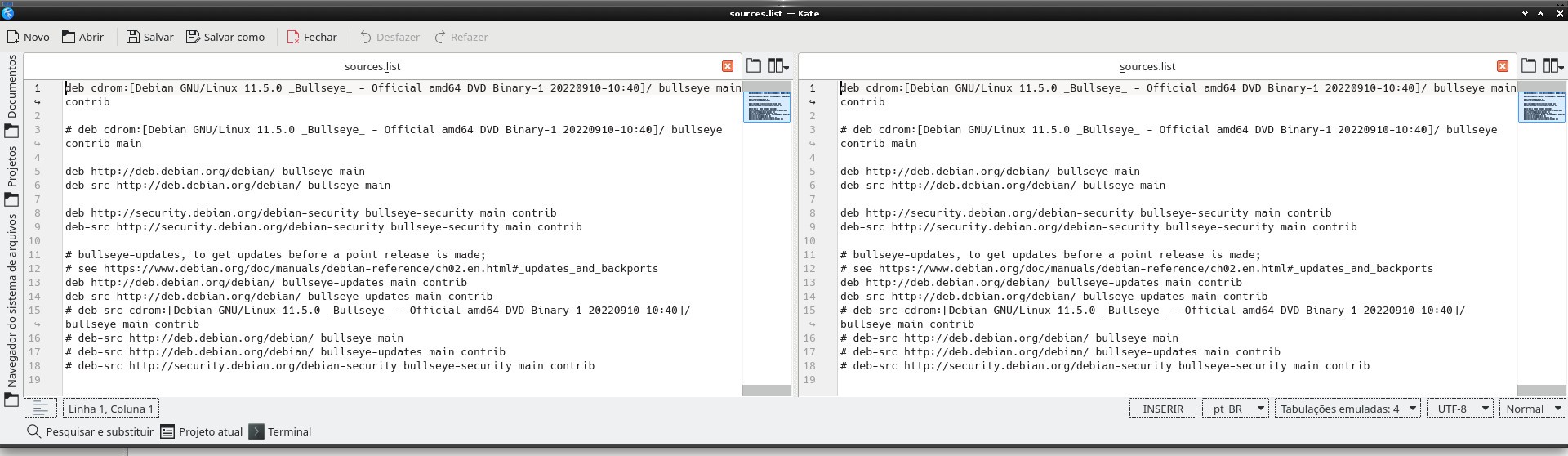Open Navegador do sistema de arquivos panel

(x=11, y=309)
